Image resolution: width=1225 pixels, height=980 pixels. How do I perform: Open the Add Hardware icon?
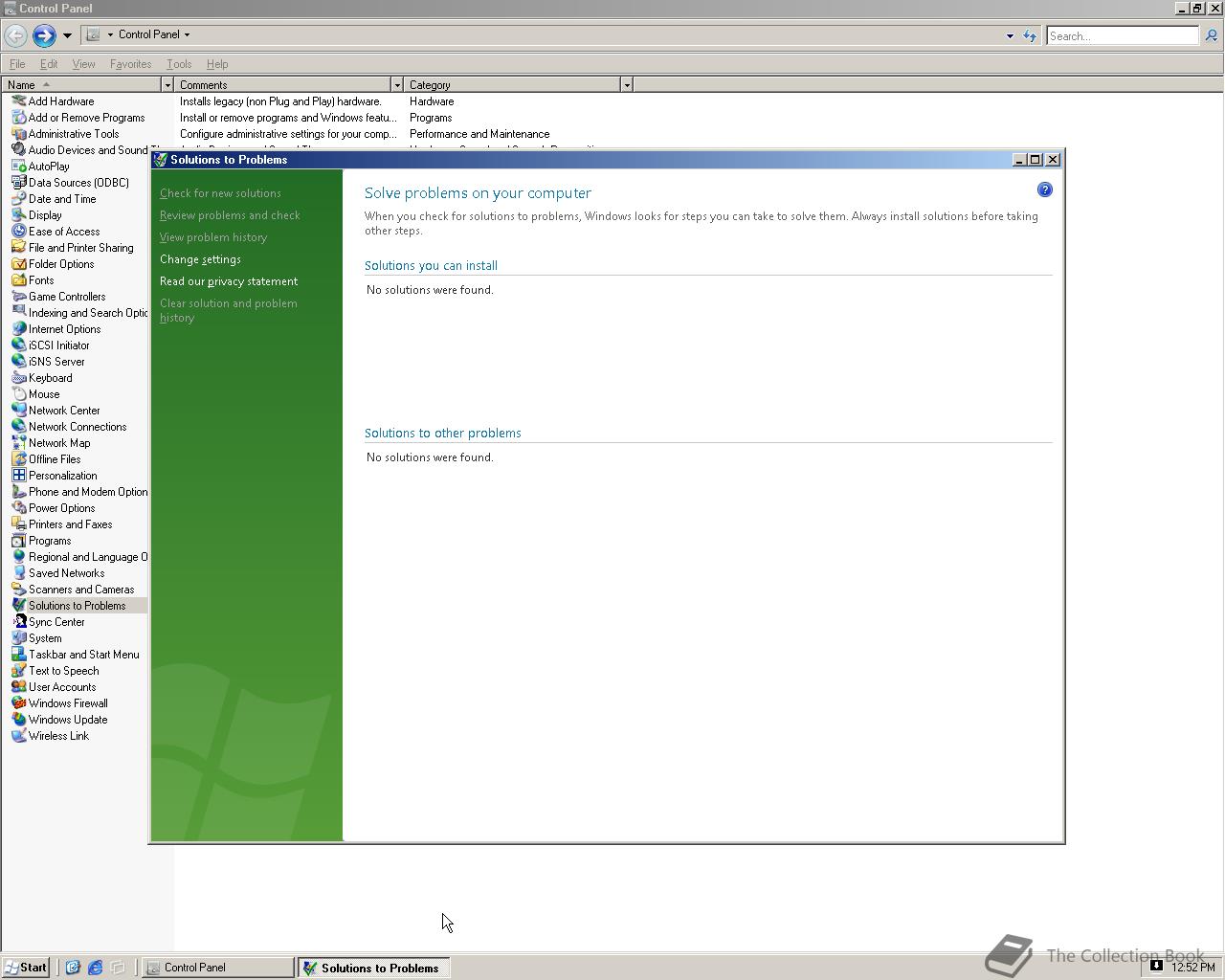pos(19,101)
